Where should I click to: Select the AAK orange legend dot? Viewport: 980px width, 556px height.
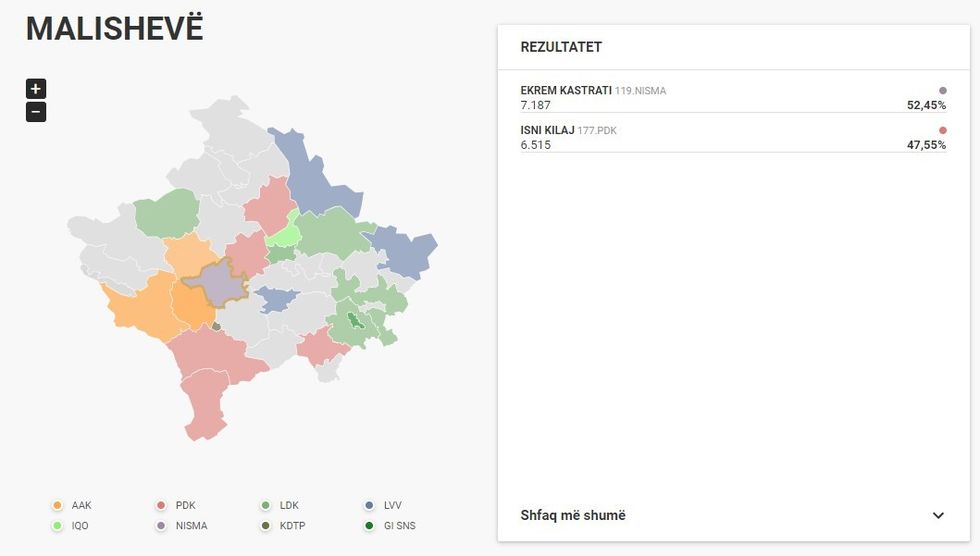tap(57, 506)
